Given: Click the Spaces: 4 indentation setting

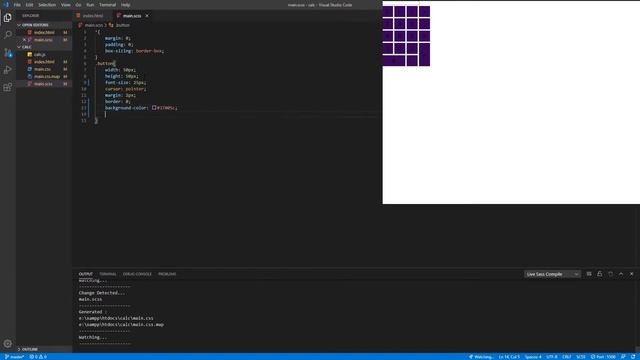Looking at the screenshot, I should (x=533, y=357).
